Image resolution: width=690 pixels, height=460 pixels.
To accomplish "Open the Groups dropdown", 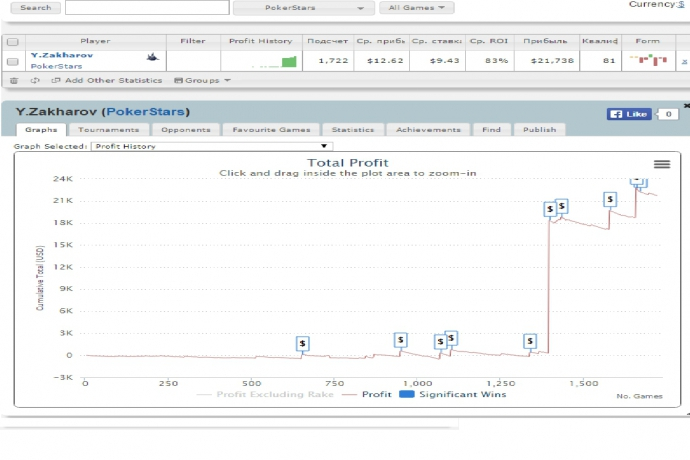I will pyautogui.click(x=202, y=81).
